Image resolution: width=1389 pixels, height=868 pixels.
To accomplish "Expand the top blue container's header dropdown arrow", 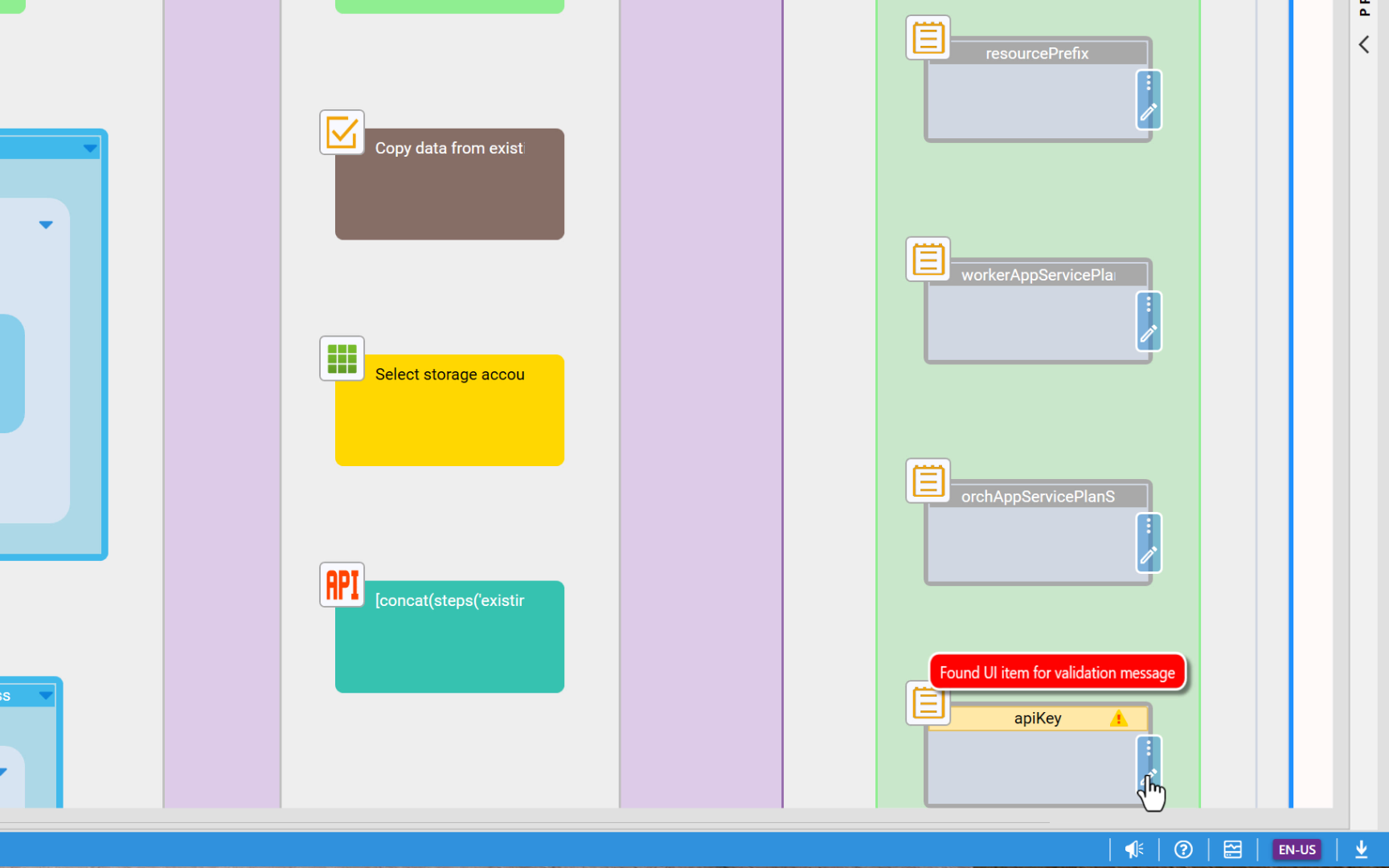I will pos(90,148).
